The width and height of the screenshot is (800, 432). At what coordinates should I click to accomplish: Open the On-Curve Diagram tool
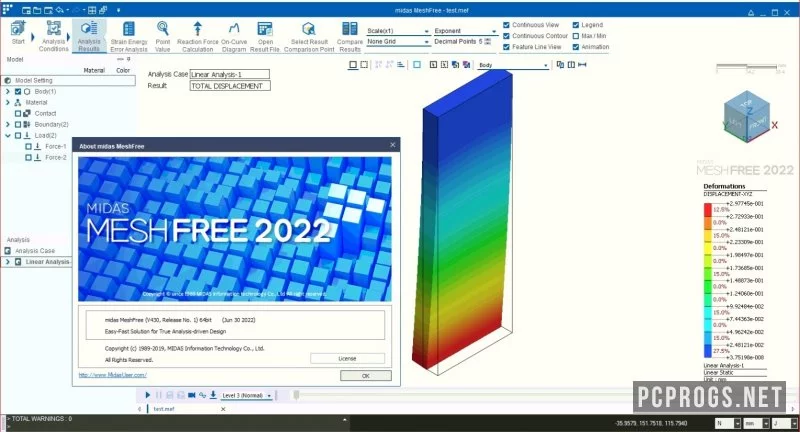coord(234,36)
